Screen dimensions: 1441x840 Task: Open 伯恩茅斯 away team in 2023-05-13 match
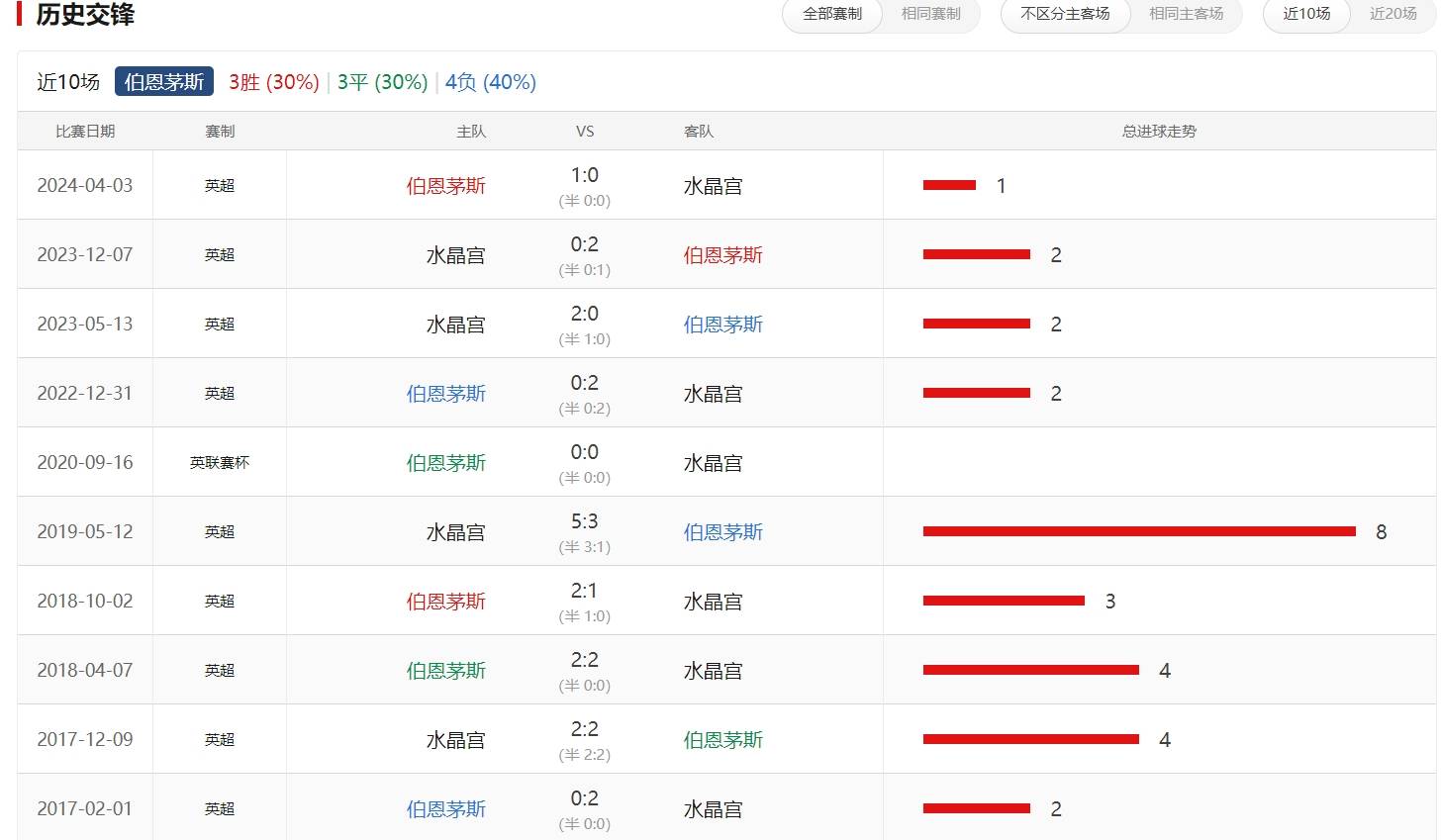[722, 325]
